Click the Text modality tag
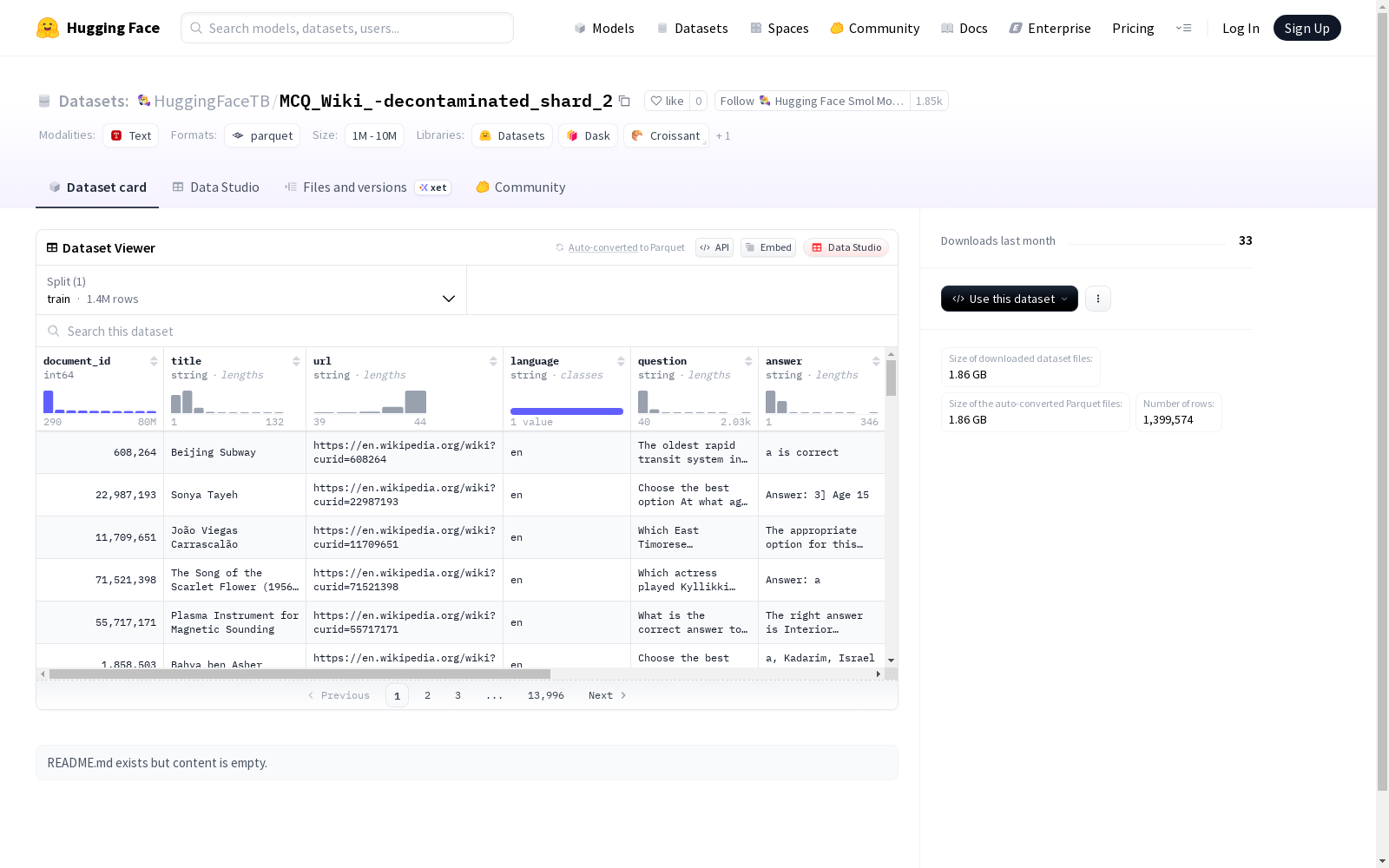This screenshot has width=1389, height=868. tap(131, 135)
